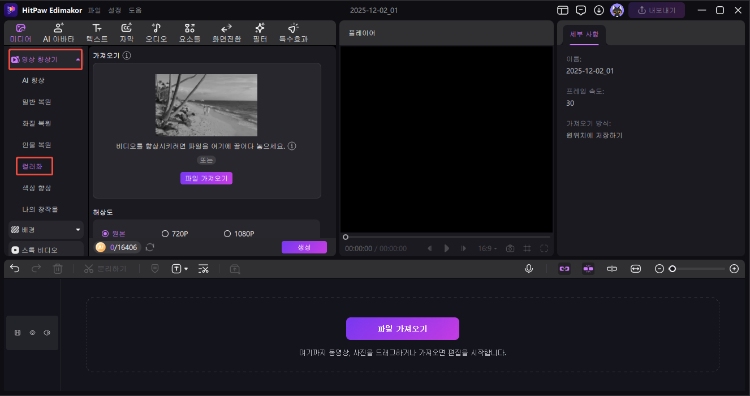Toggle the preview-axis icon in timeline toolbar
The height and width of the screenshot is (396, 750).
point(612,269)
